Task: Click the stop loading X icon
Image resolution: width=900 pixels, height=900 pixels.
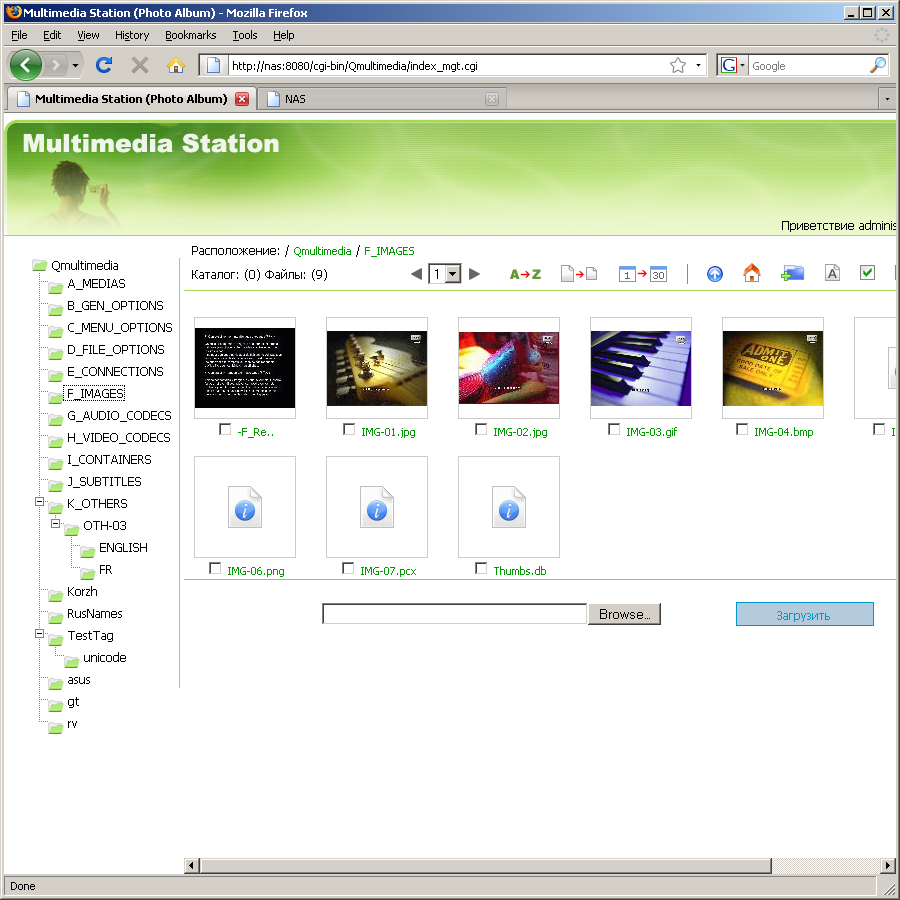Action: click(139, 65)
